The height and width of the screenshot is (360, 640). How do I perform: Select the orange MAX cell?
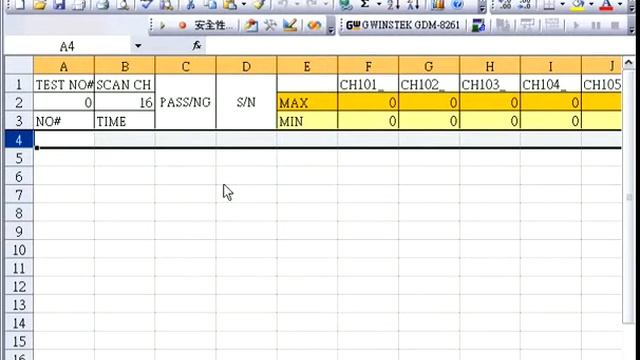307,102
